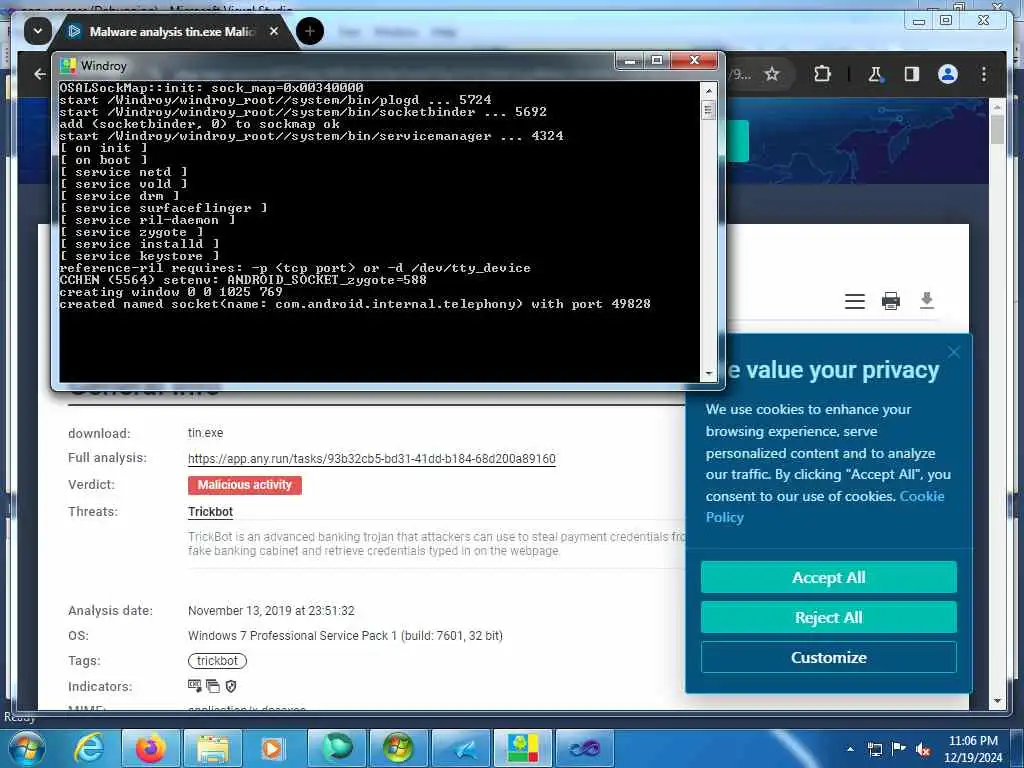
Task: Open the media player taskbar icon
Action: tap(273, 748)
